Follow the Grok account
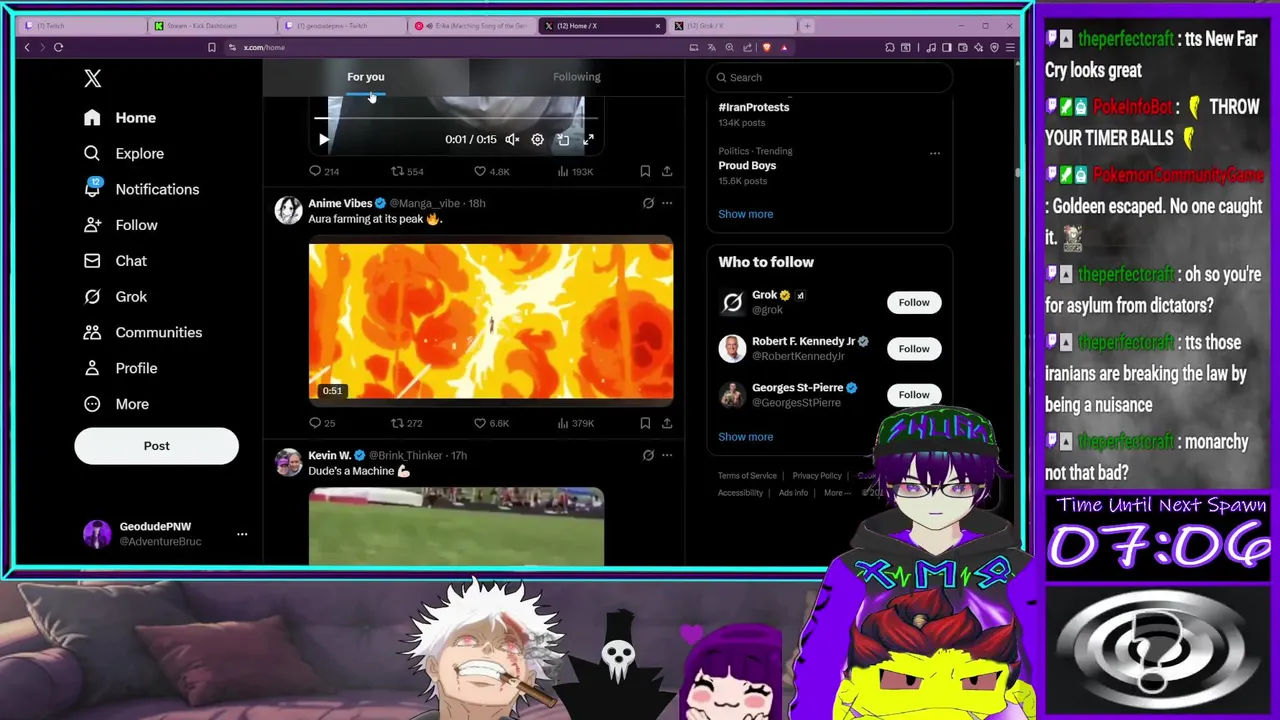Screen dimensions: 1280x720 pos(914,302)
